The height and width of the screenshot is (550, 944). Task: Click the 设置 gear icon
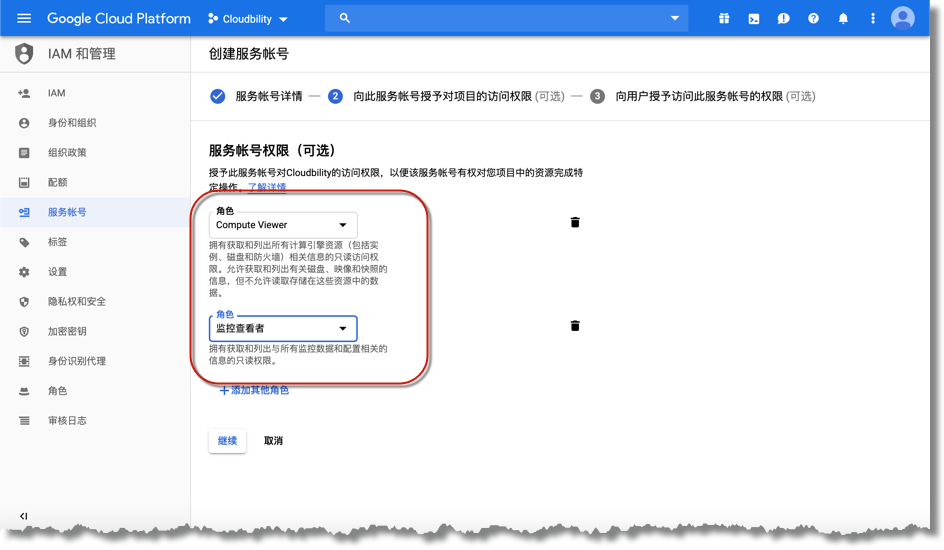click(x=24, y=272)
